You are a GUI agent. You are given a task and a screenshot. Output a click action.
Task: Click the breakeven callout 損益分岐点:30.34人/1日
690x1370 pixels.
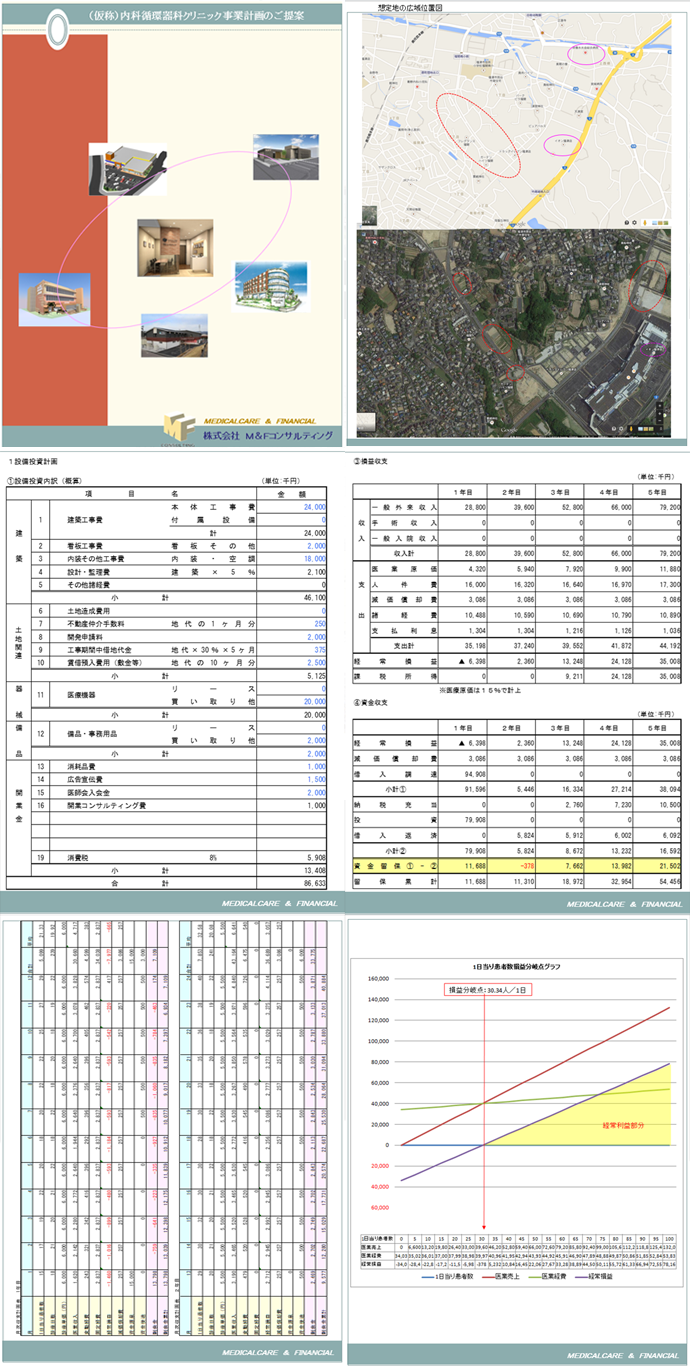click(x=486, y=990)
